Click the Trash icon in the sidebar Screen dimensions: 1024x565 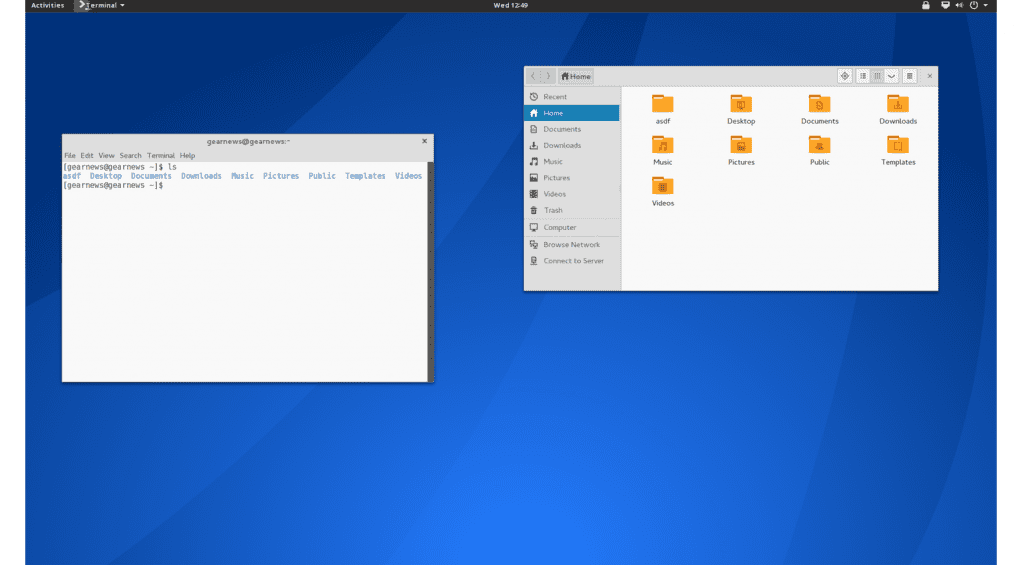tap(534, 210)
